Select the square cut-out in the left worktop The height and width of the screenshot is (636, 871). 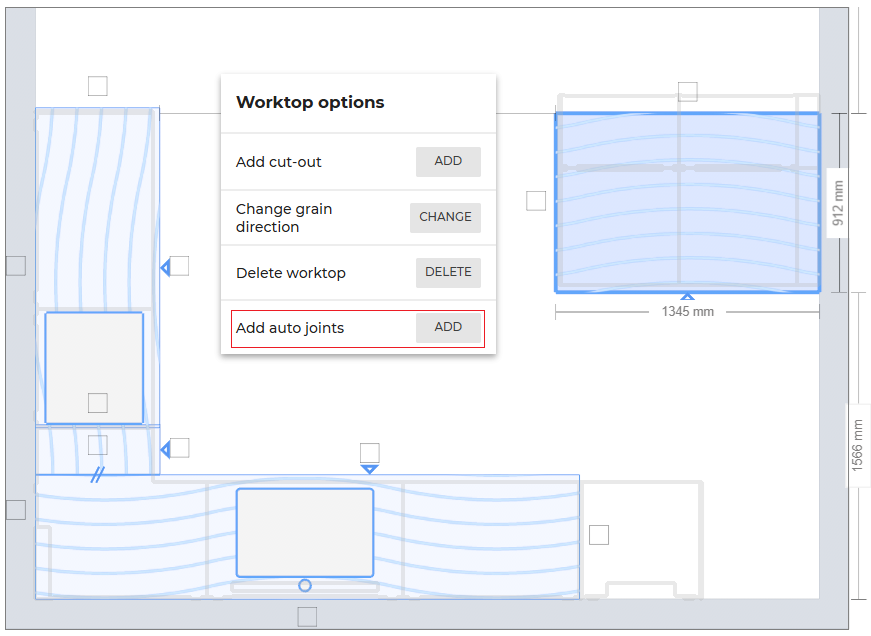(x=94, y=366)
